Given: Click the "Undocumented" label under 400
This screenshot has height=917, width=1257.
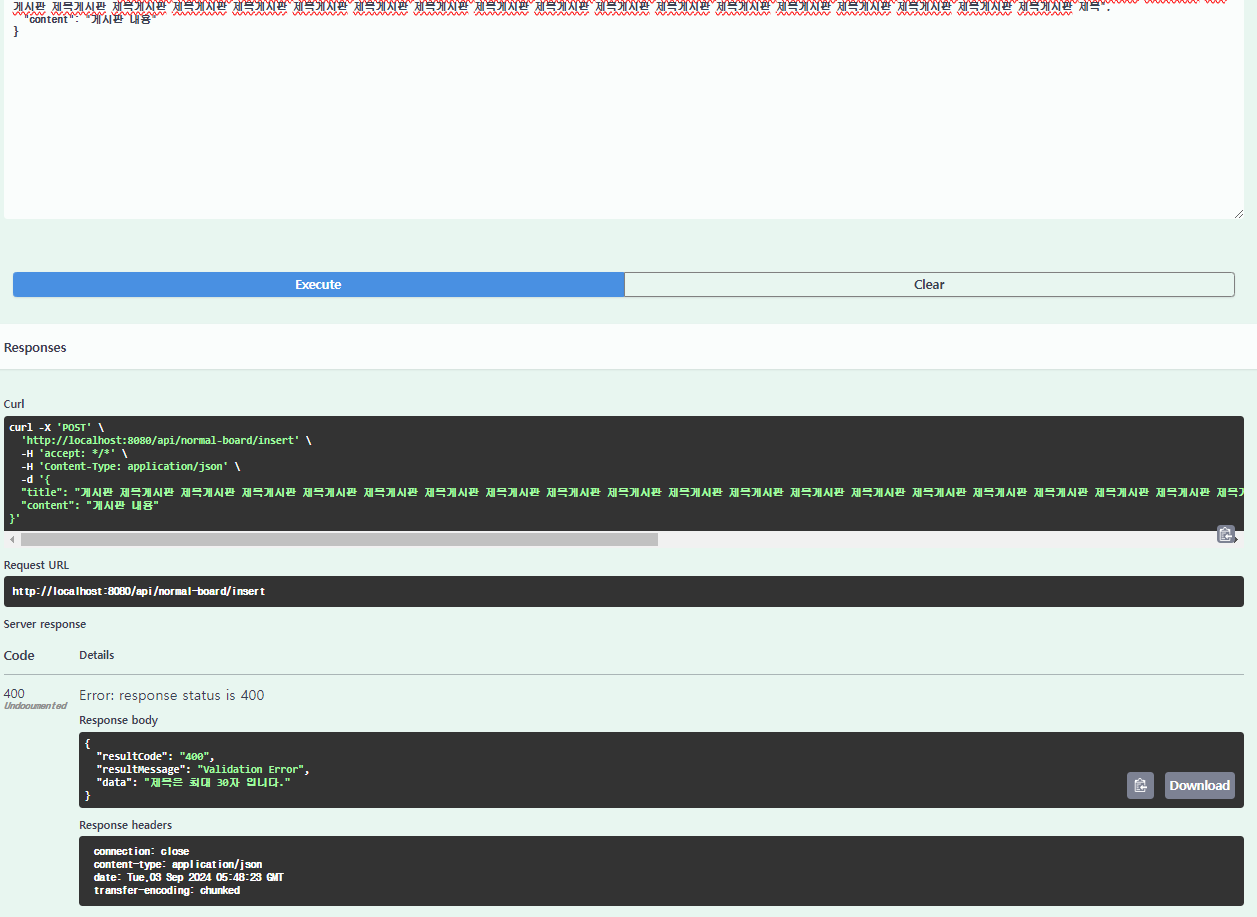Looking at the screenshot, I should click(x=35, y=706).
